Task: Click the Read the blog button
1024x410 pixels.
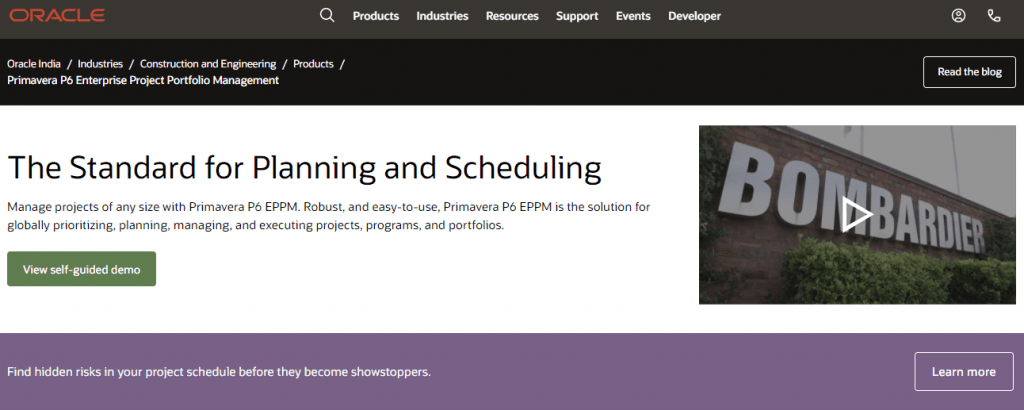Action: 969,72
